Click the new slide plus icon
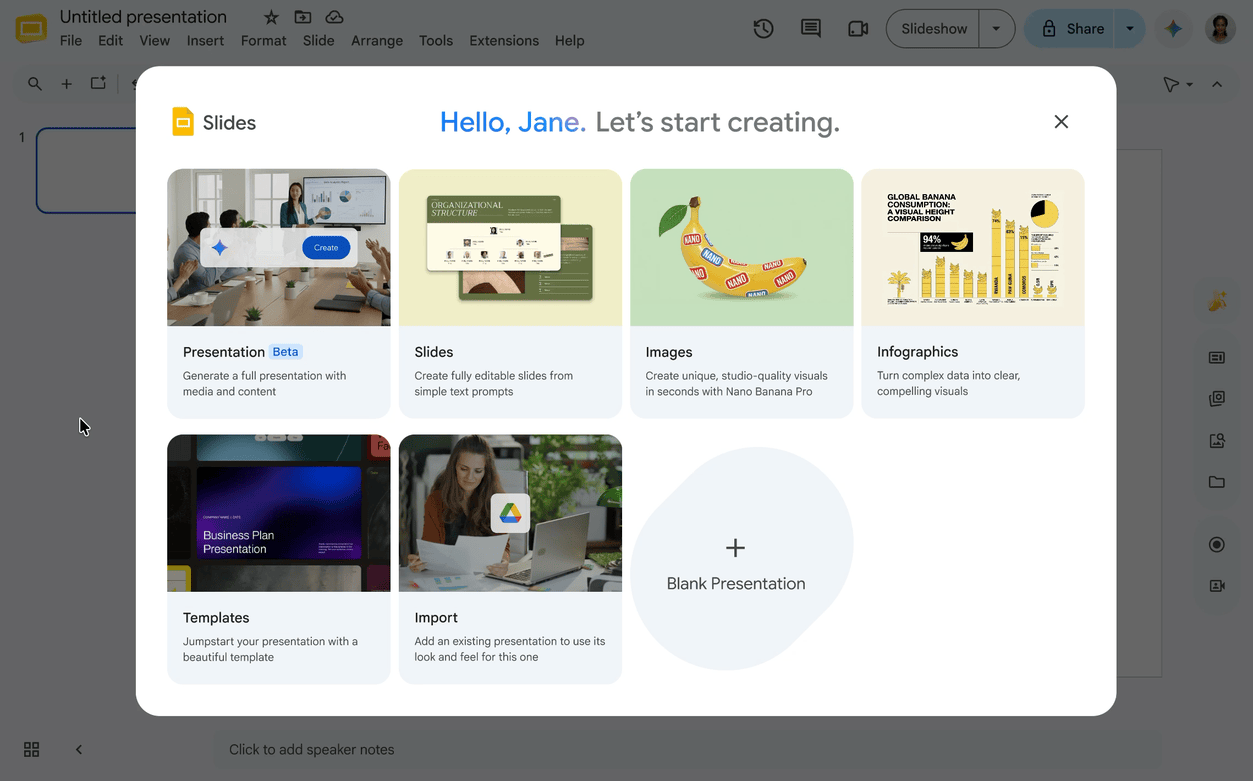 coord(66,84)
